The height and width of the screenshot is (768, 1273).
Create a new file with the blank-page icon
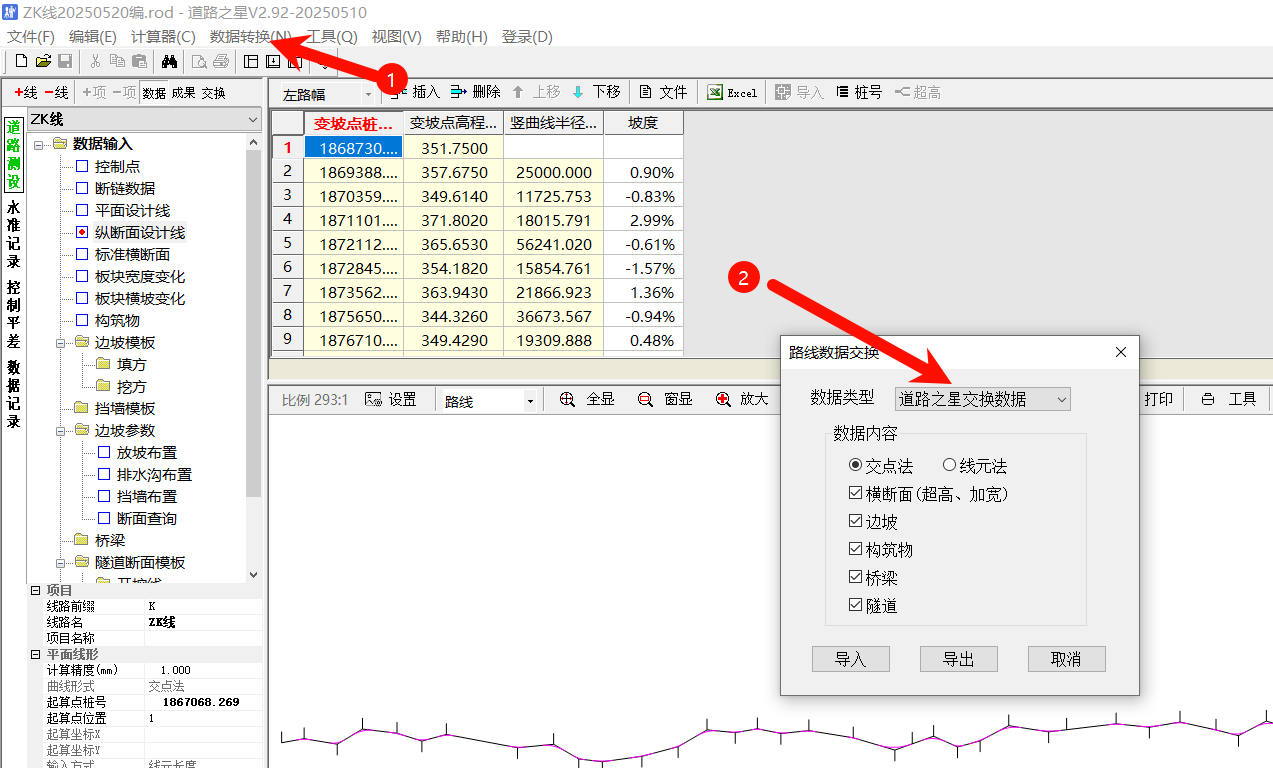21,62
